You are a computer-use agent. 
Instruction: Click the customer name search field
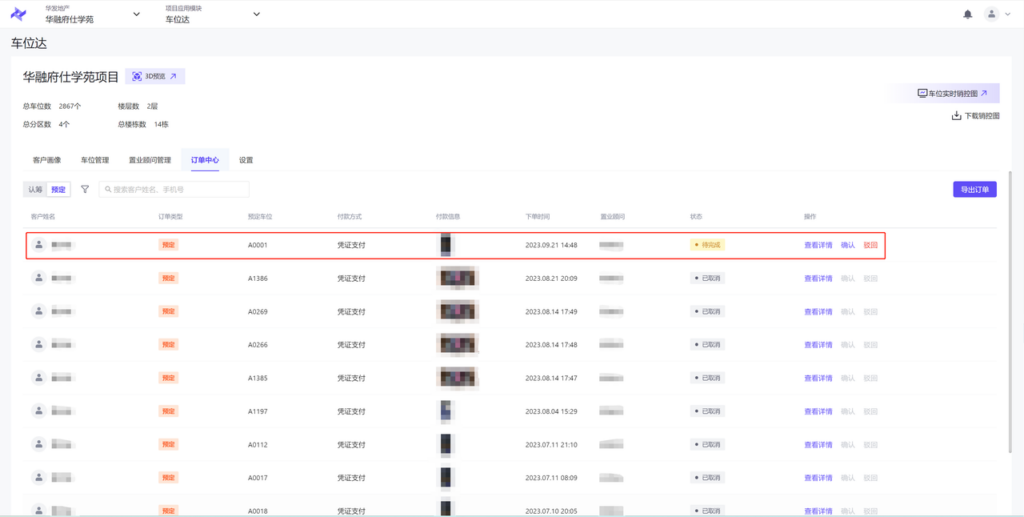[174, 189]
